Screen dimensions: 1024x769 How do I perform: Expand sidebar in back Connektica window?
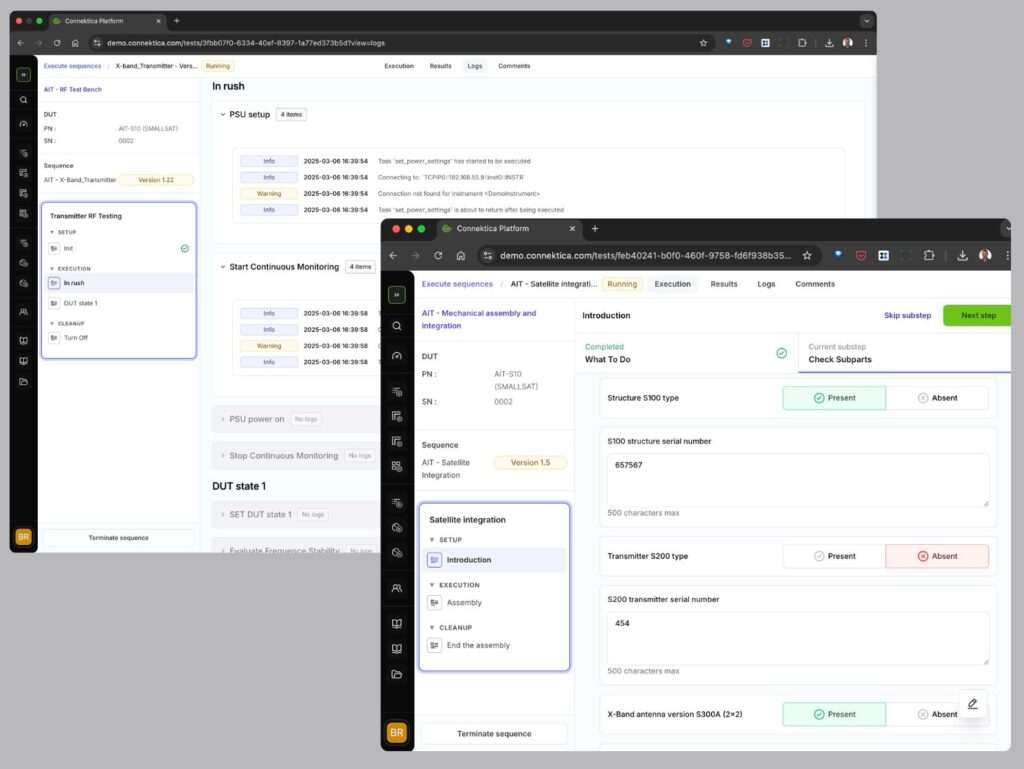tap(24, 74)
